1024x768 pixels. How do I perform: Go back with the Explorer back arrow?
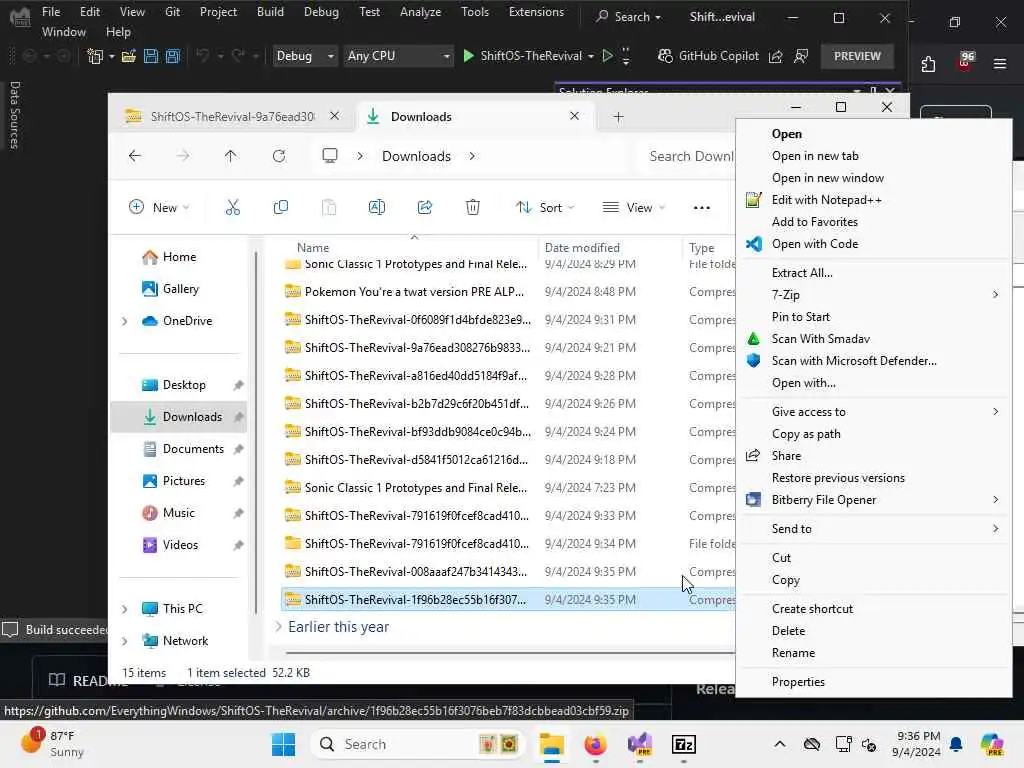(x=135, y=156)
